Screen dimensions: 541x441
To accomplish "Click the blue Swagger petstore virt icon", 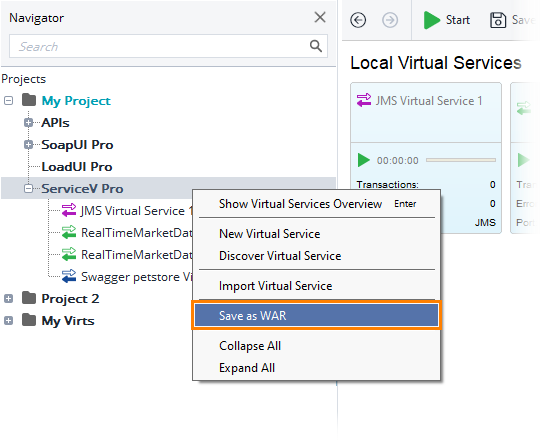I will [x=69, y=276].
